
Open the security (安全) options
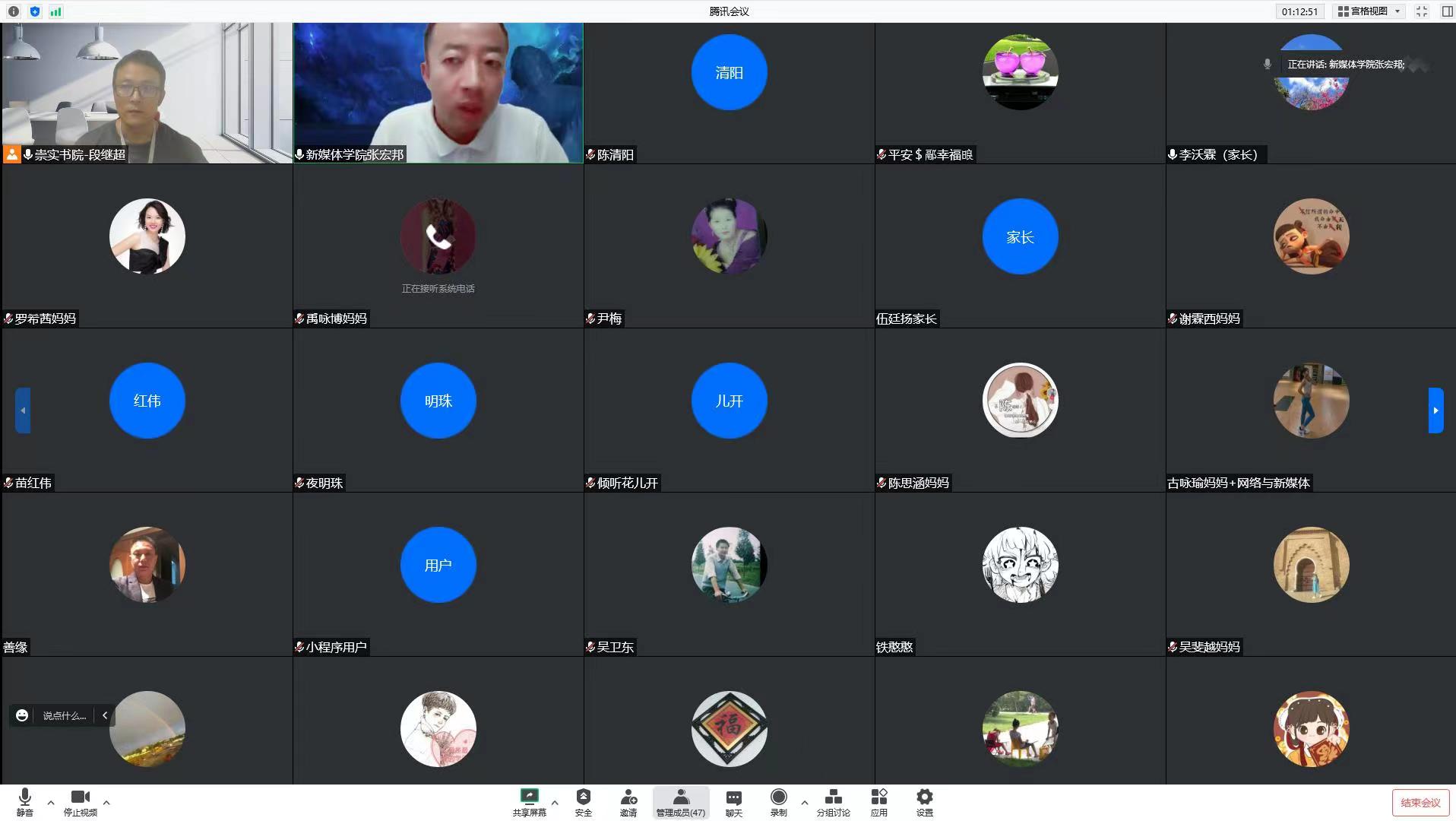[x=583, y=802]
